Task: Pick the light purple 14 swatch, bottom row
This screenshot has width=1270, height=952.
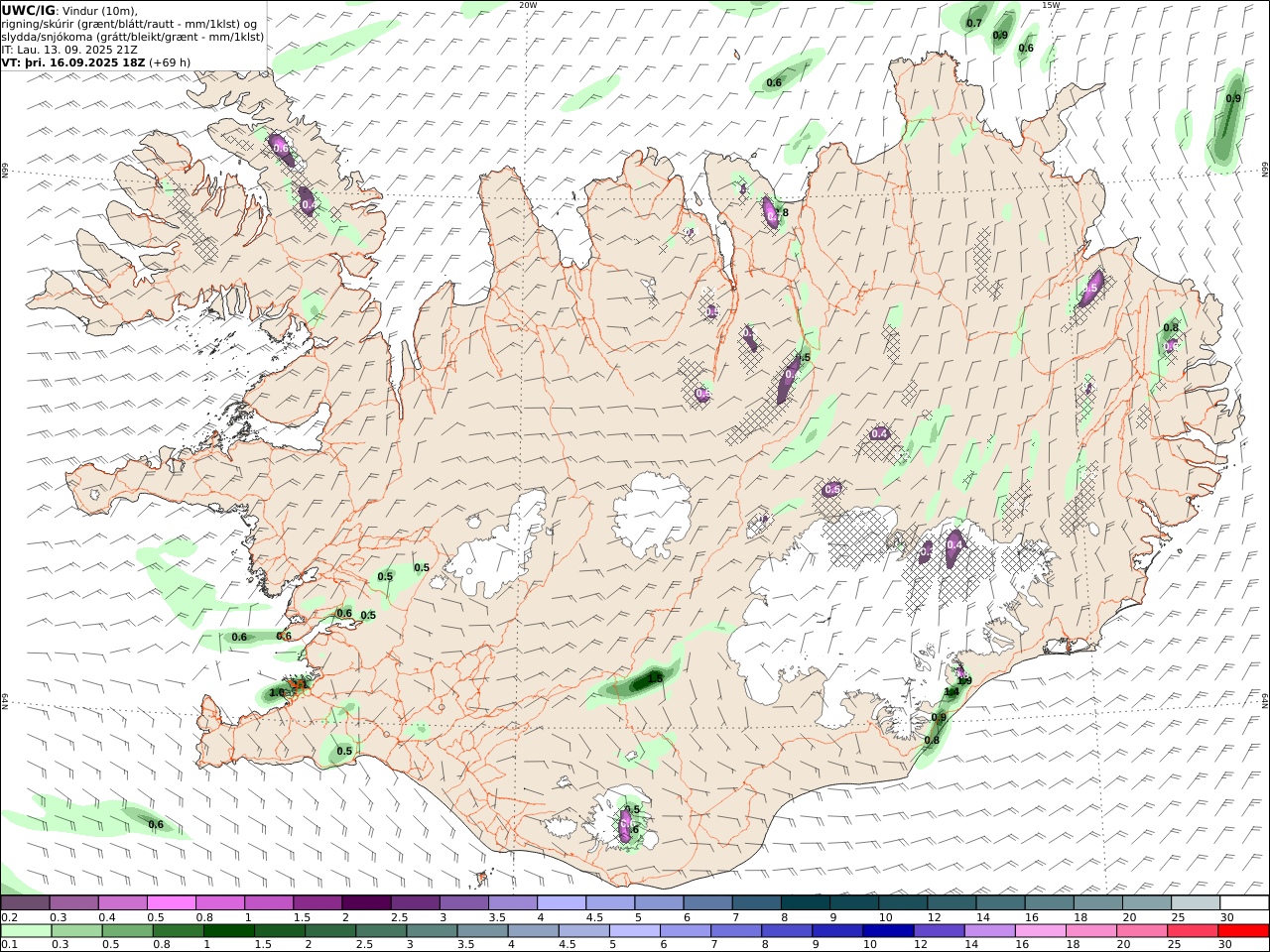Action: click(x=988, y=931)
